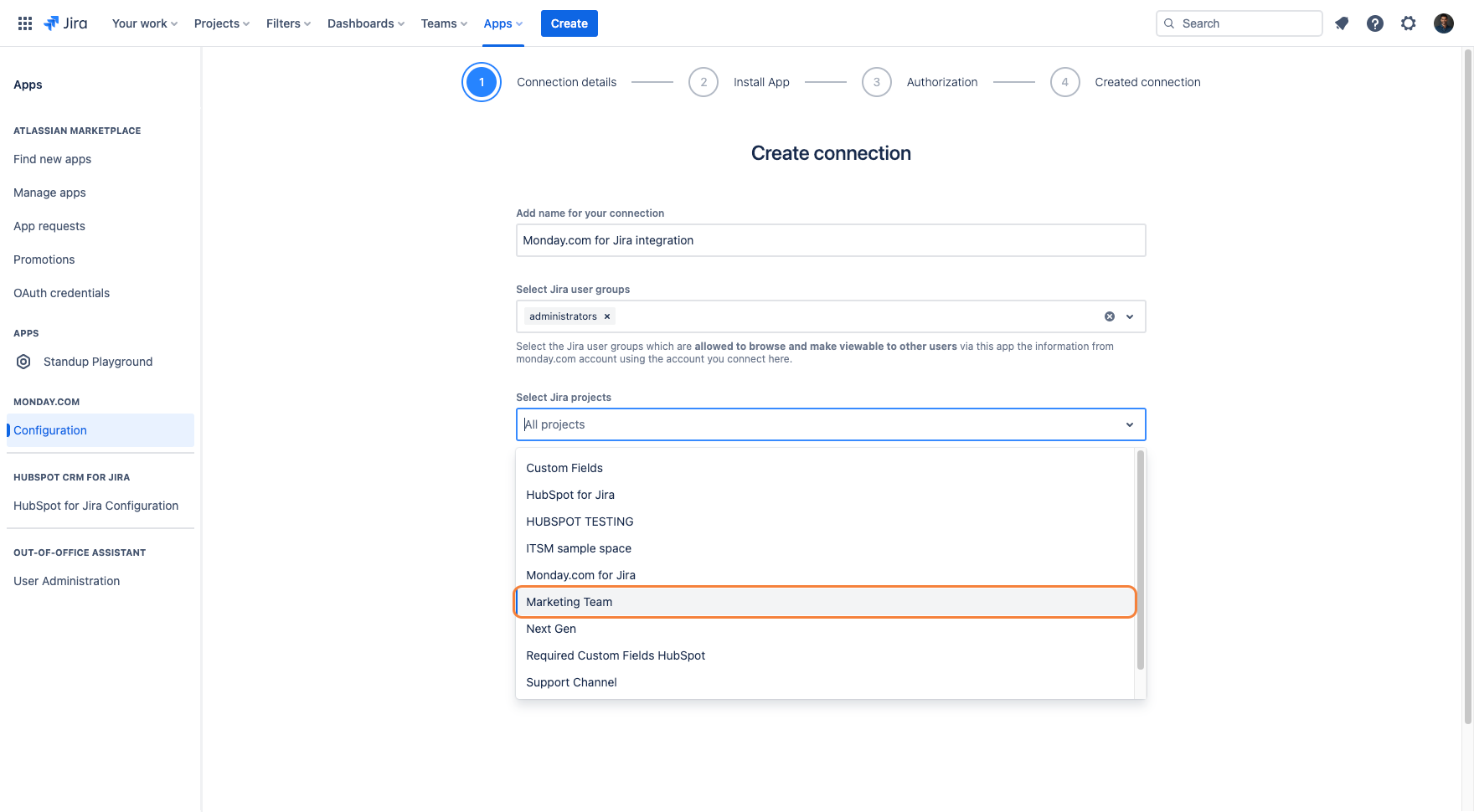1474x812 pixels.
Task: Click step 2 Install App circle
Action: 703,82
